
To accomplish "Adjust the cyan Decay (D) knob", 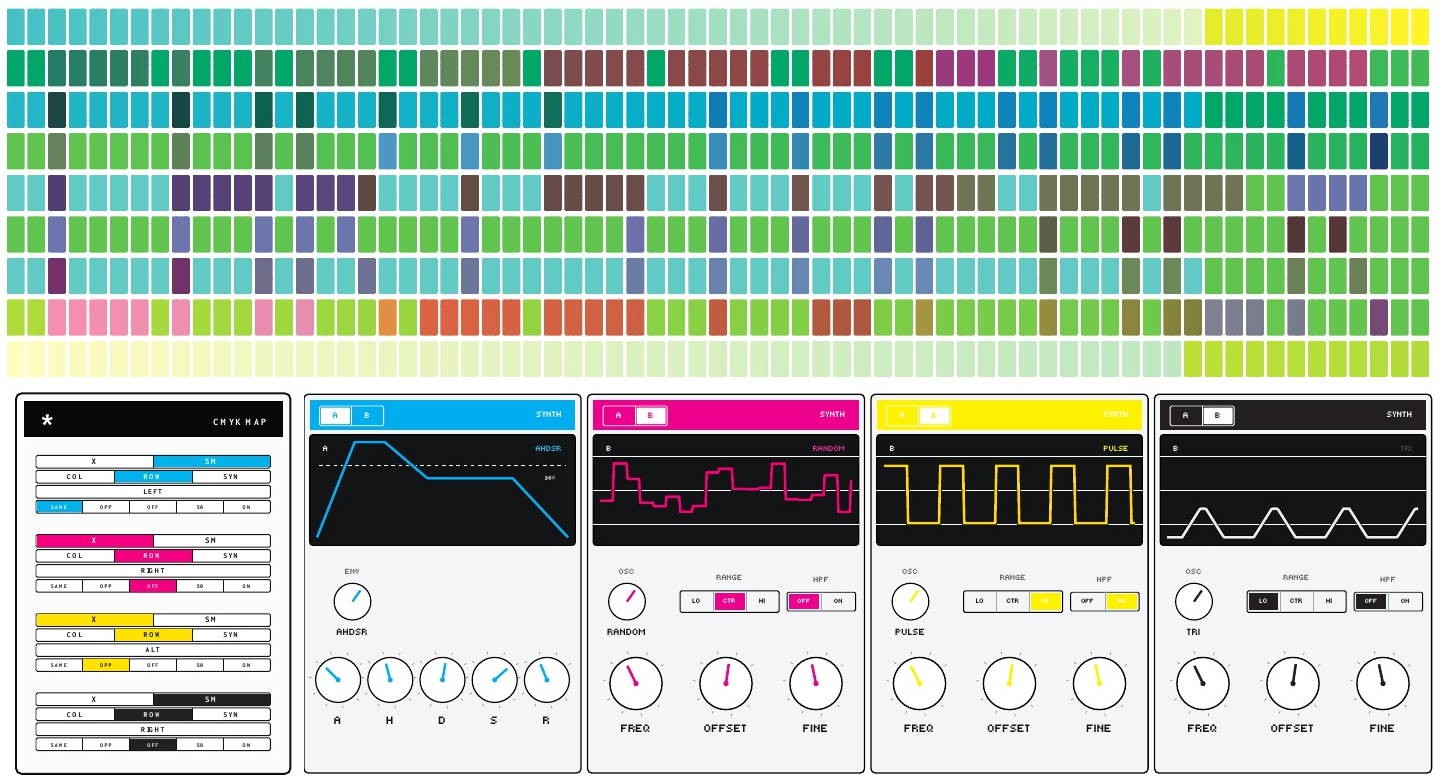I will [x=442, y=680].
